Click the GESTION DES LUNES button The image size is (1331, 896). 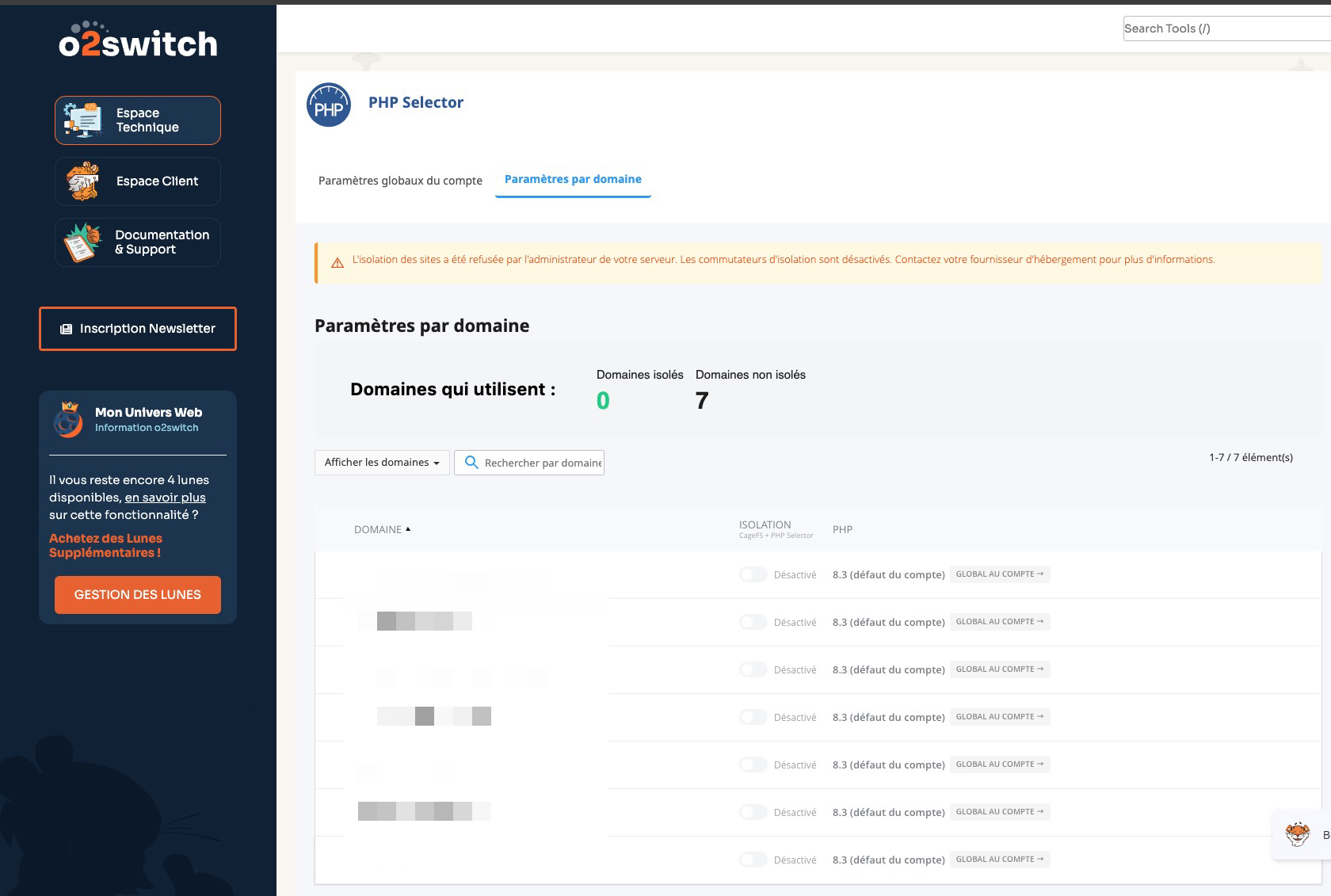138,595
